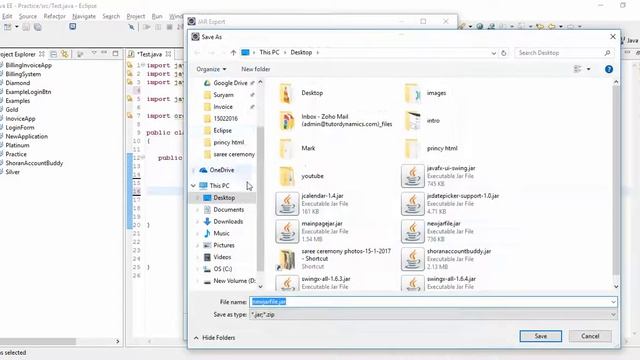Open the intro folder icon

[x=413, y=121]
